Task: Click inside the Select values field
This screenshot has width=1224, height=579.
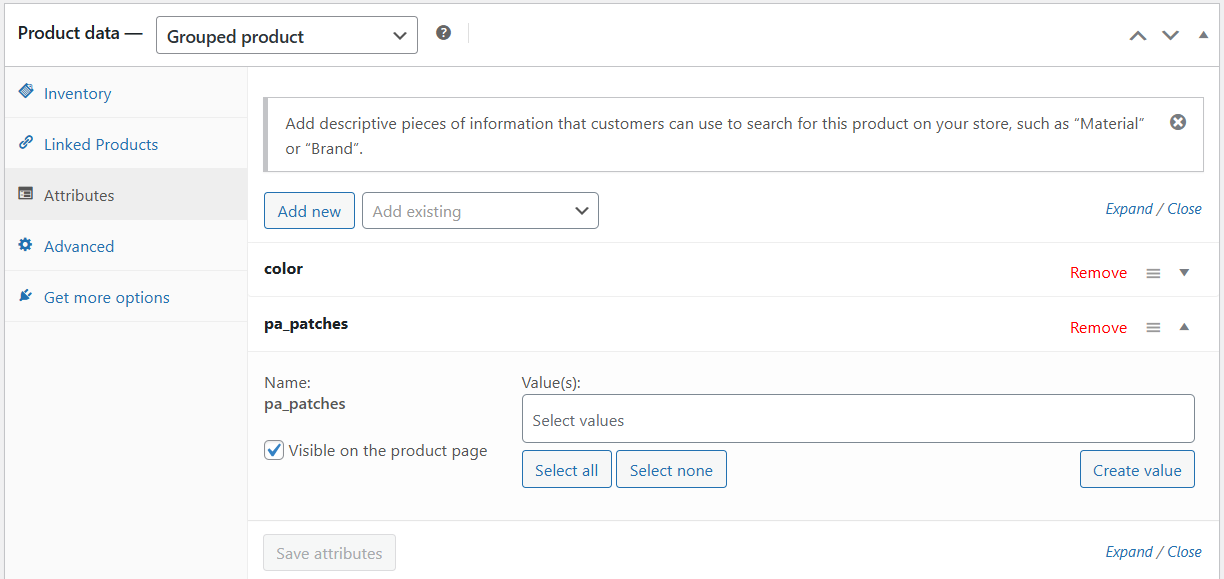Action: (857, 418)
